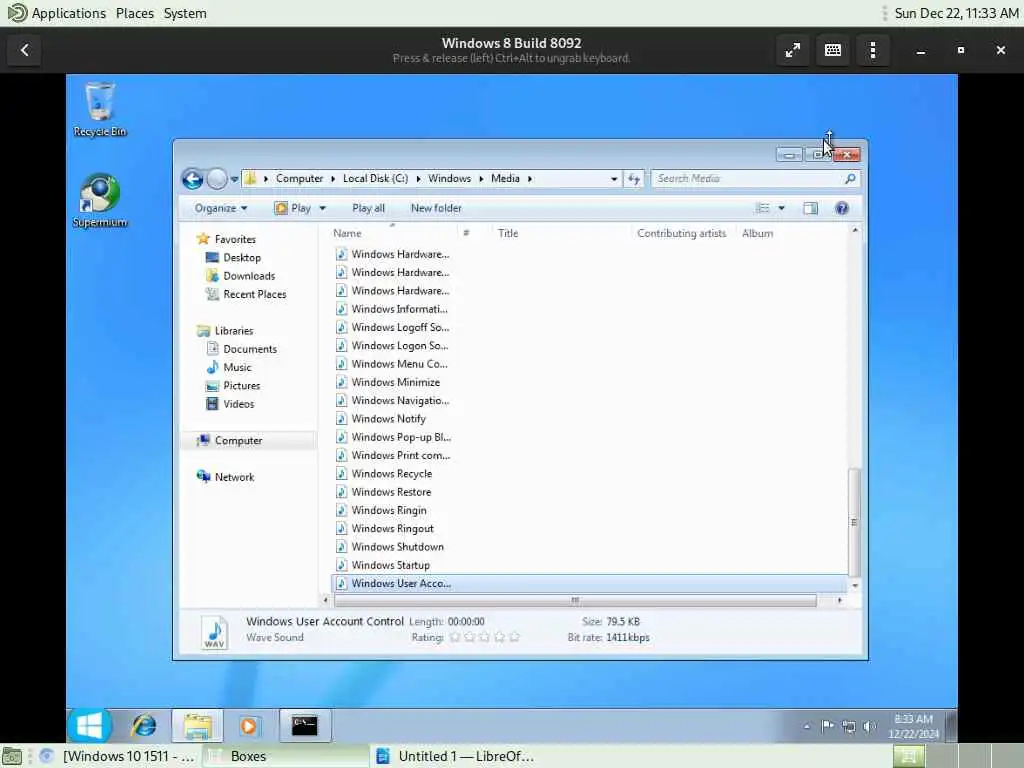Click the search magnifier icon
The image size is (1024, 768).
pyautogui.click(x=850, y=179)
